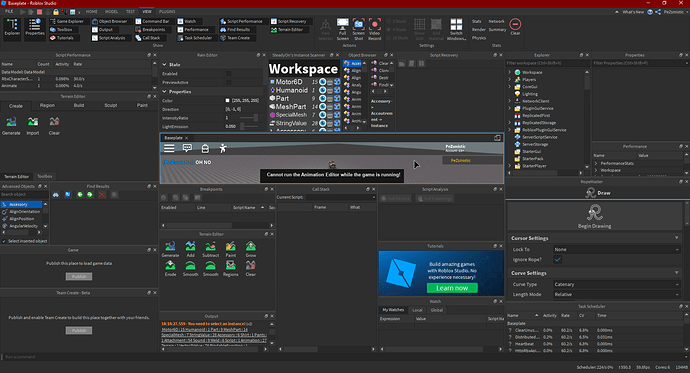Click the eye icon for MeshPart row
The width and height of the screenshot is (690, 373).
[323, 106]
